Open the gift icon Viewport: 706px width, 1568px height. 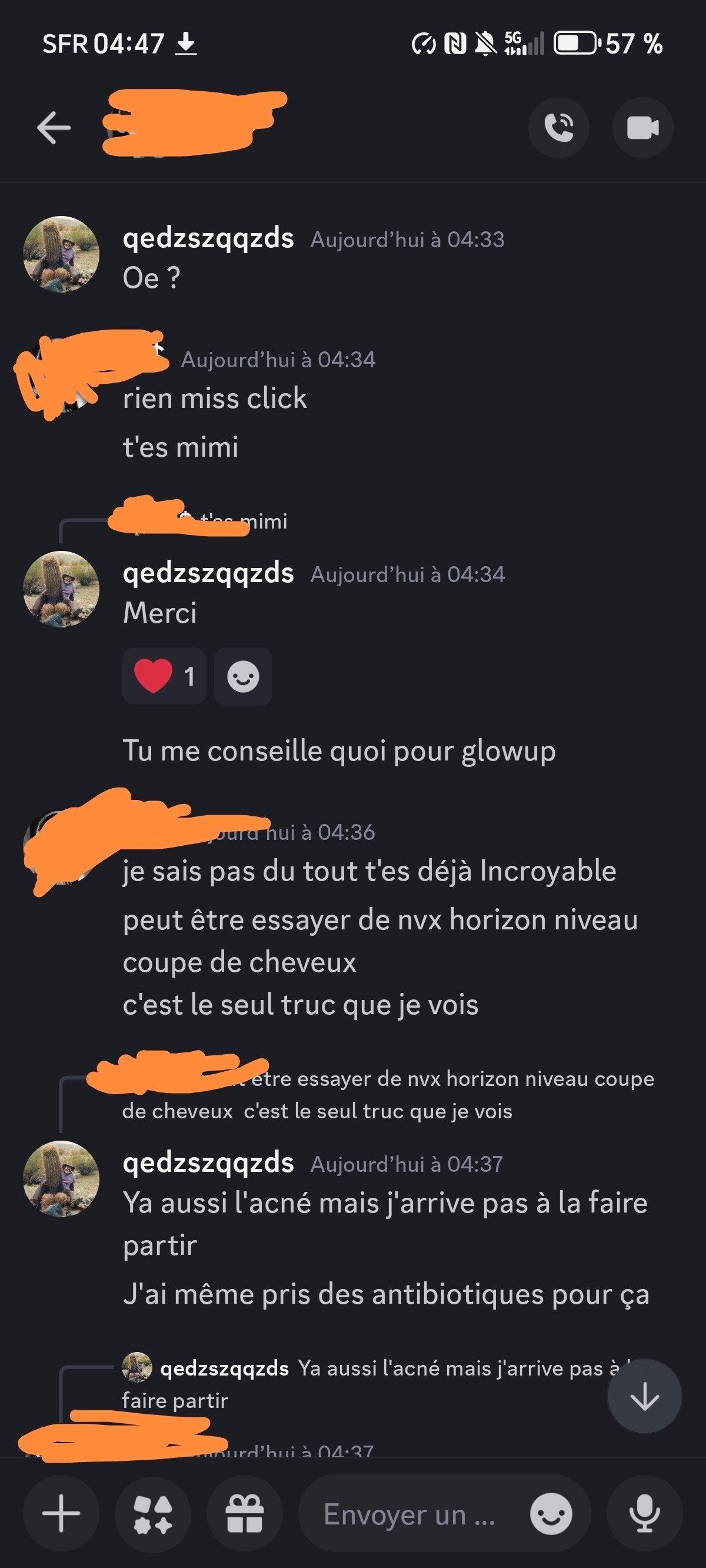pos(245,1513)
